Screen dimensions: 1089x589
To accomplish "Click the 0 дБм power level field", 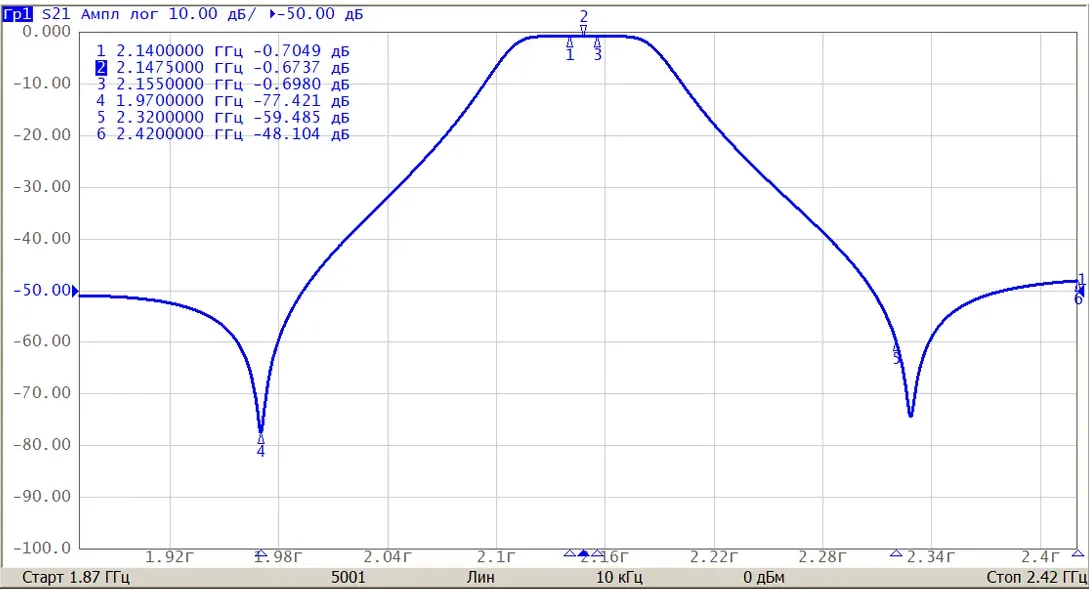I will (764, 577).
